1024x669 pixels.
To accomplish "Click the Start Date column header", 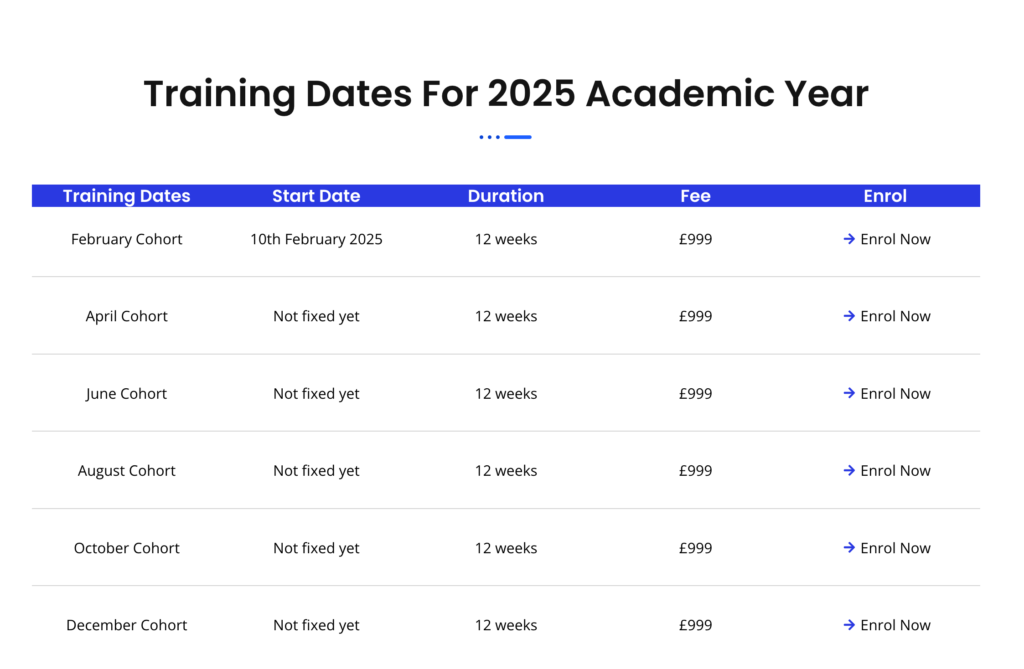I will [316, 196].
